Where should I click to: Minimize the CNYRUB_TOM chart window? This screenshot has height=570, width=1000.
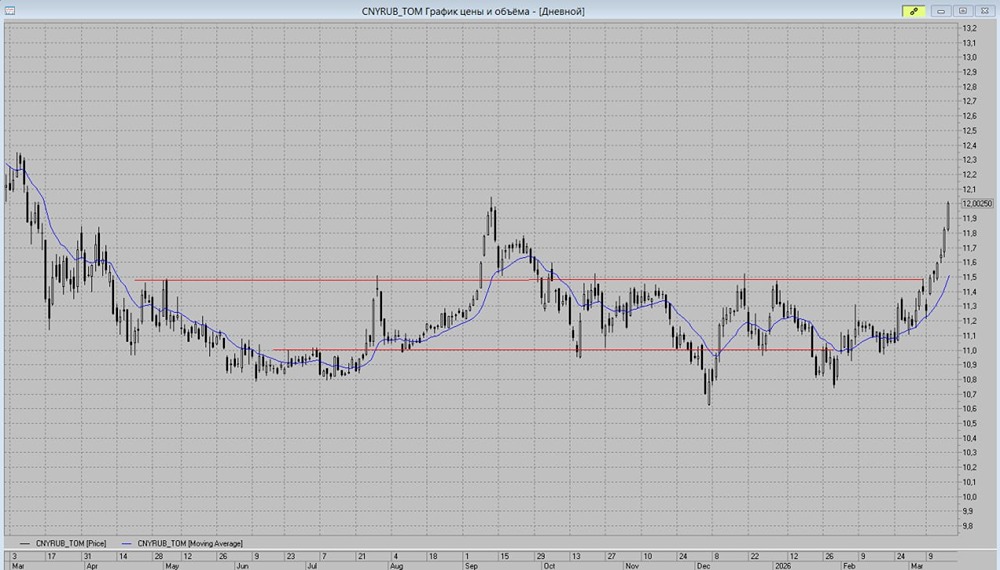(942, 11)
